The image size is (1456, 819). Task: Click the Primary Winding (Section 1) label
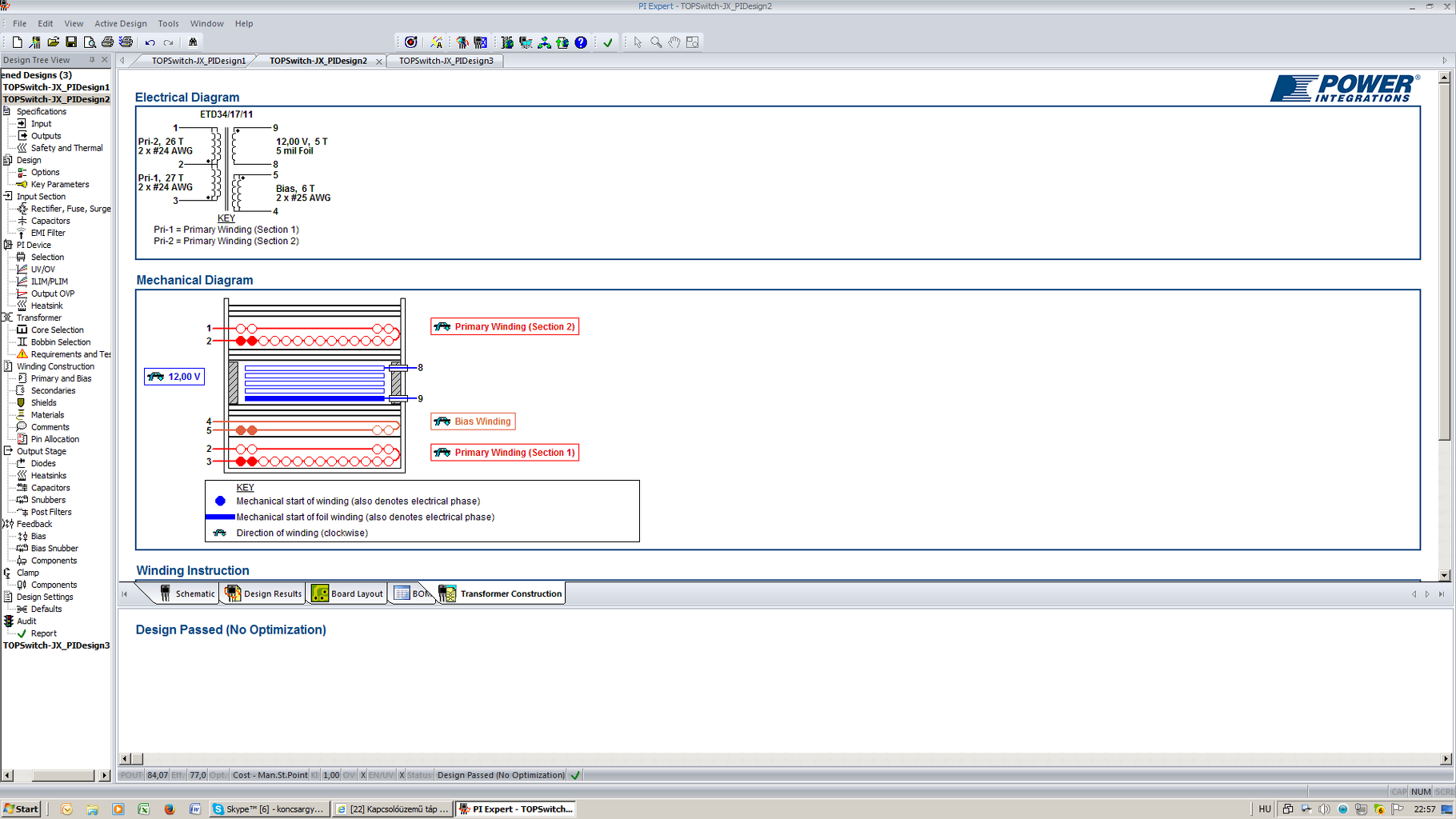(x=505, y=453)
